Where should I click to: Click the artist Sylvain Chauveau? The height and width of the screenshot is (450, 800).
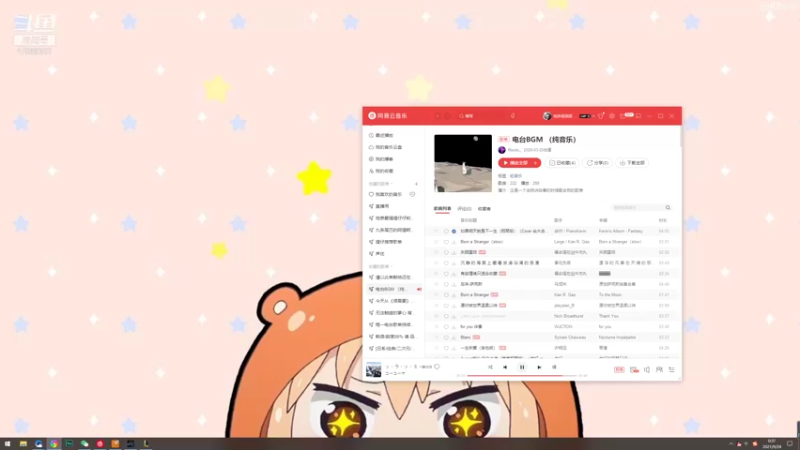click(569, 337)
